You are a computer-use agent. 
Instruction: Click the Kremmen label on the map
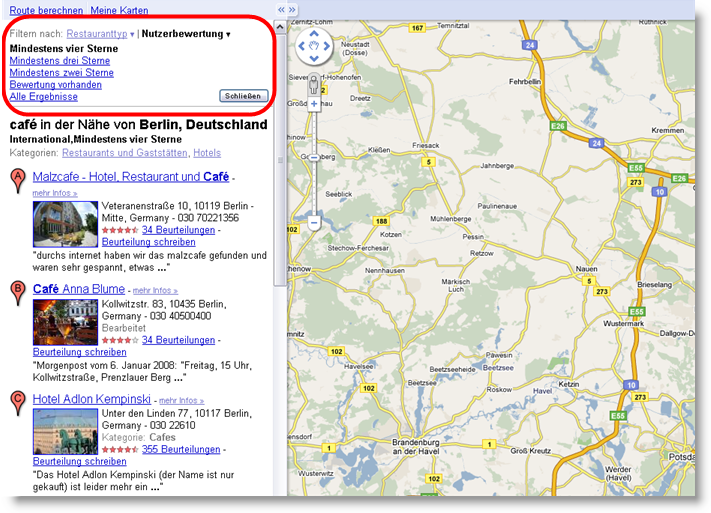click(667, 130)
